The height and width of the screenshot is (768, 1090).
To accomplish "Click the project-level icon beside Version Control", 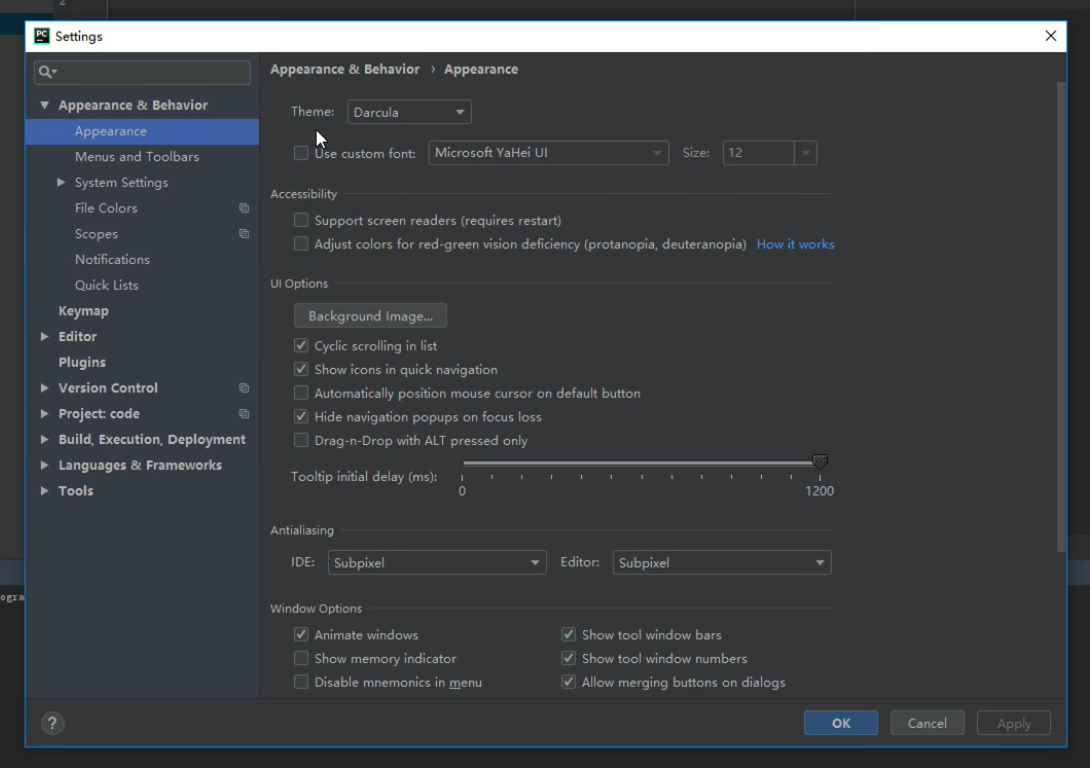I will pyautogui.click(x=243, y=388).
